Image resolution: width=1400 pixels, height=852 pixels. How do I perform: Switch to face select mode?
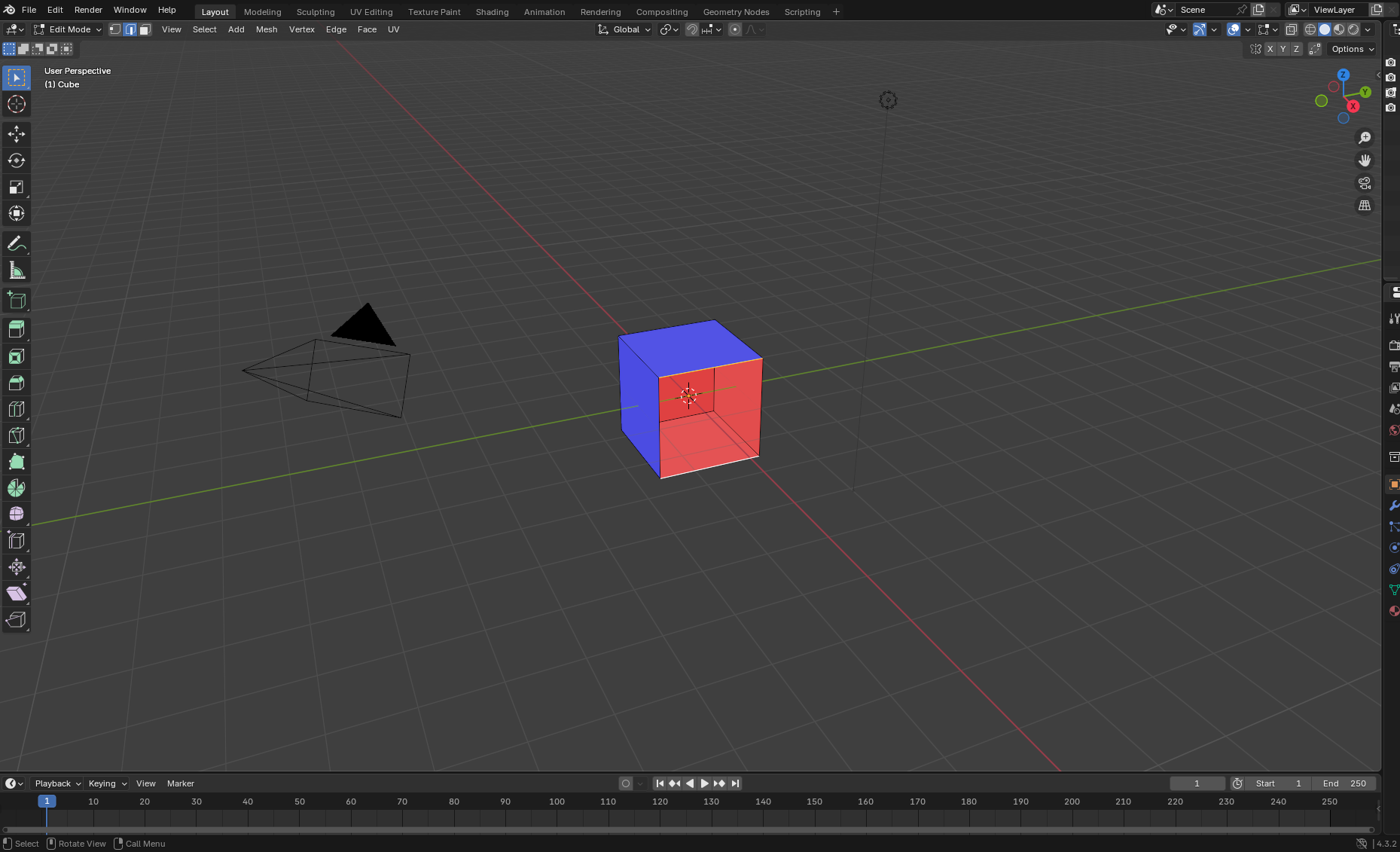145,29
